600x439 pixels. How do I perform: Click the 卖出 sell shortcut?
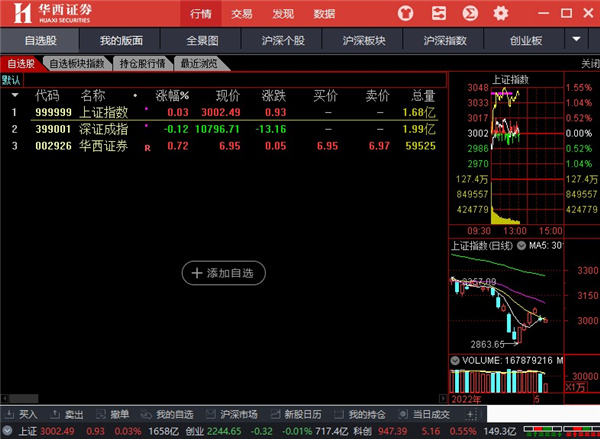67,415
